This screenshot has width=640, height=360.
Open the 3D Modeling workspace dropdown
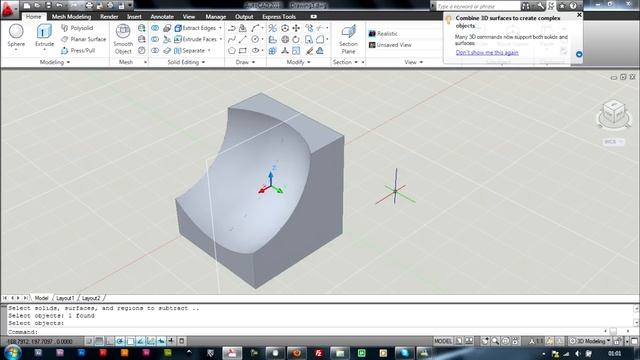590,341
